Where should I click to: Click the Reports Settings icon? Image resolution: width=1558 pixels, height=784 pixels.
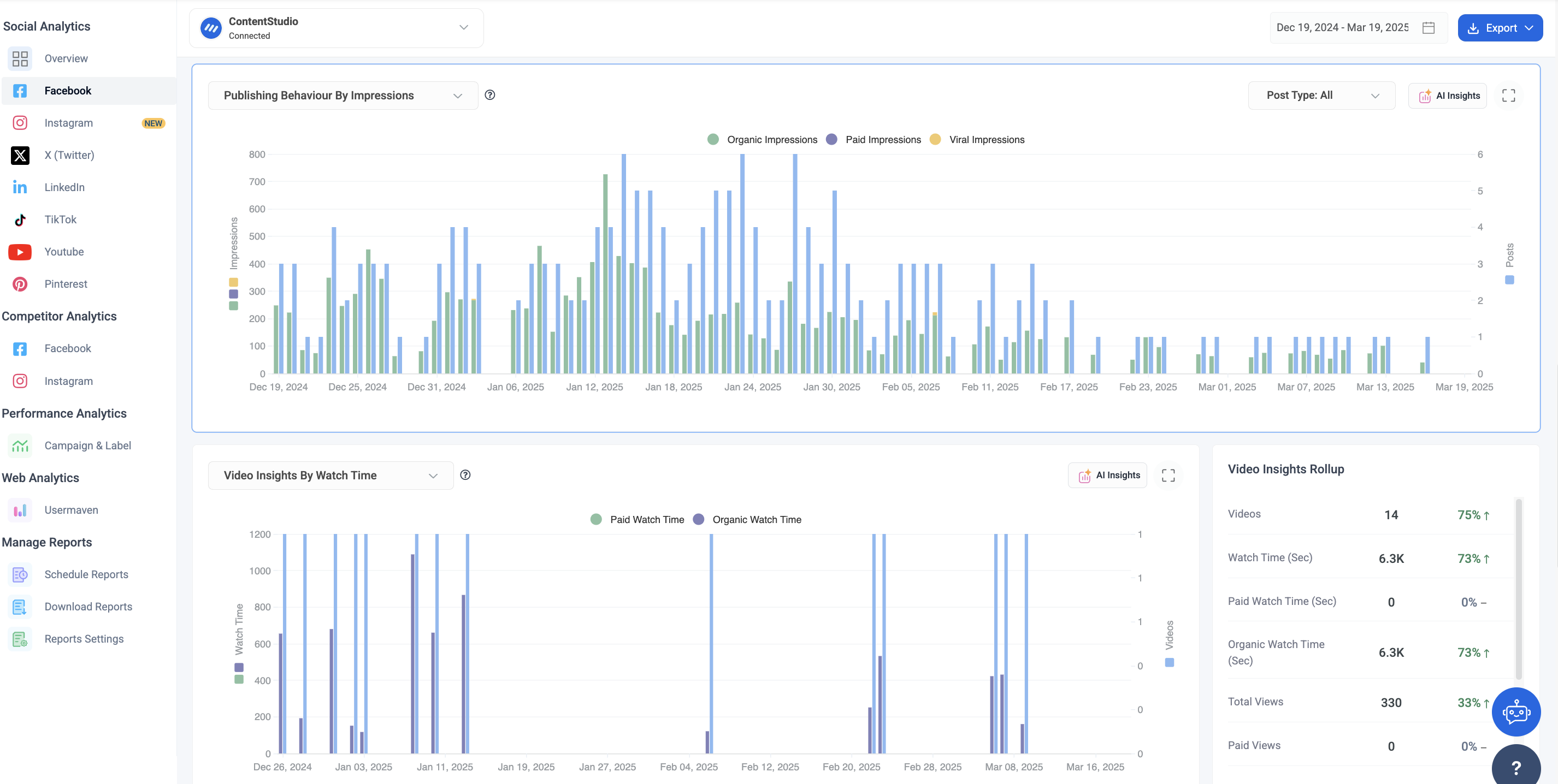(x=20, y=639)
